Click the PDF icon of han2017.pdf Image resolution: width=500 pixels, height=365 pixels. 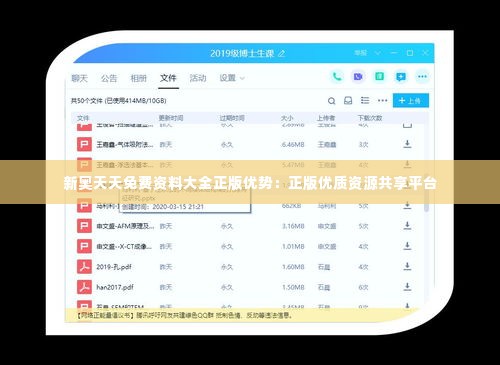pyautogui.click(x=84, y=287)
